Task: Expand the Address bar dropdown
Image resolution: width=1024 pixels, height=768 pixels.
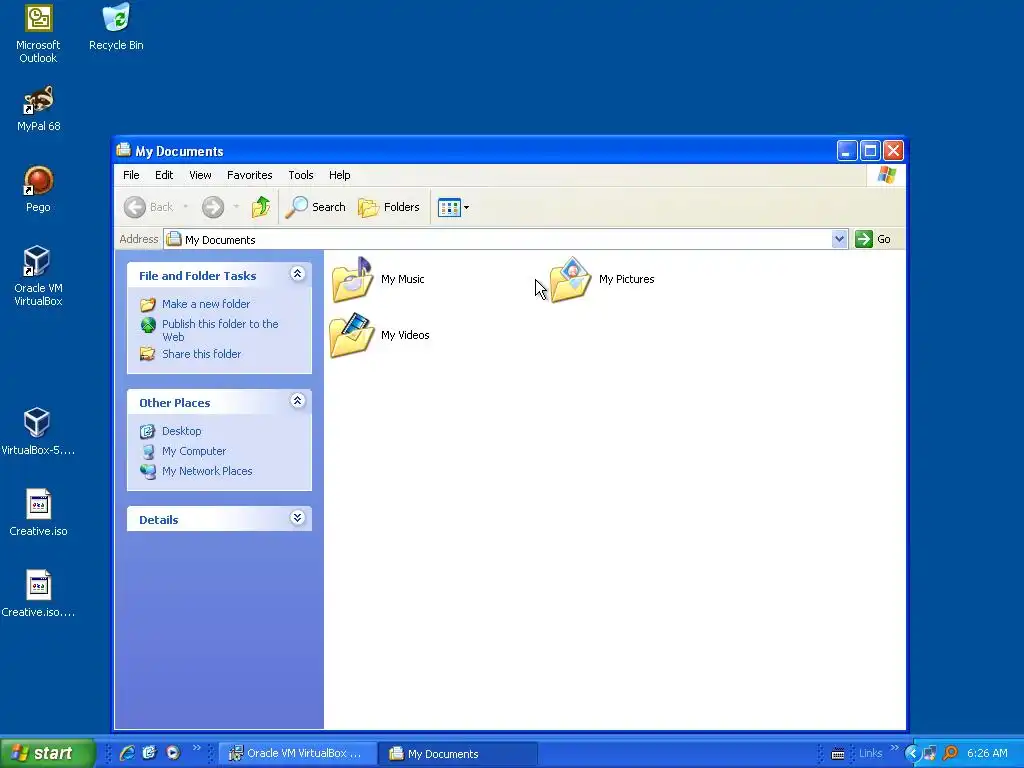Action: (x=840, y=239)
